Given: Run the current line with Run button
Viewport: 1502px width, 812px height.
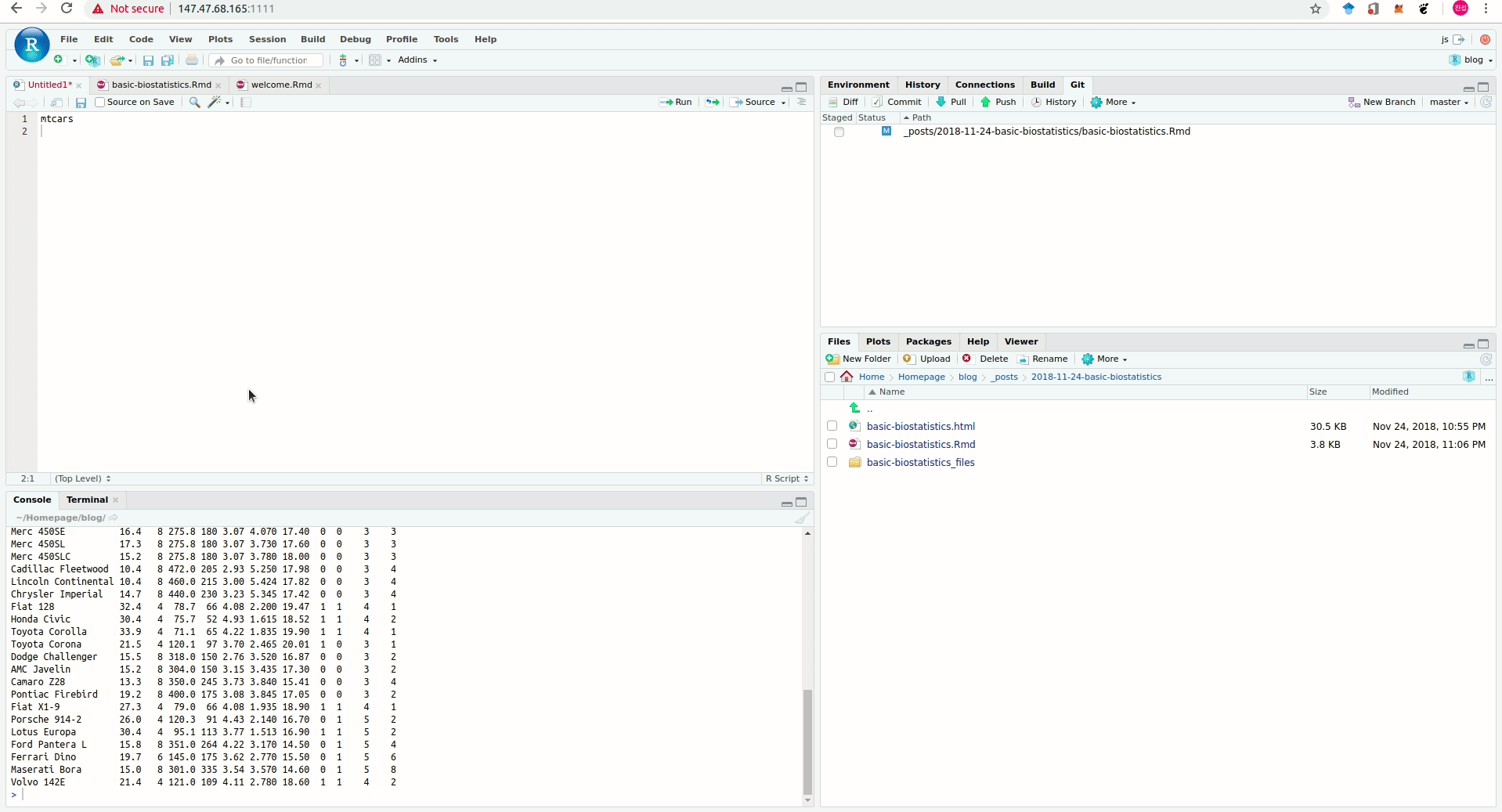Looking at the screenshot, I should (x=676, y=102).
